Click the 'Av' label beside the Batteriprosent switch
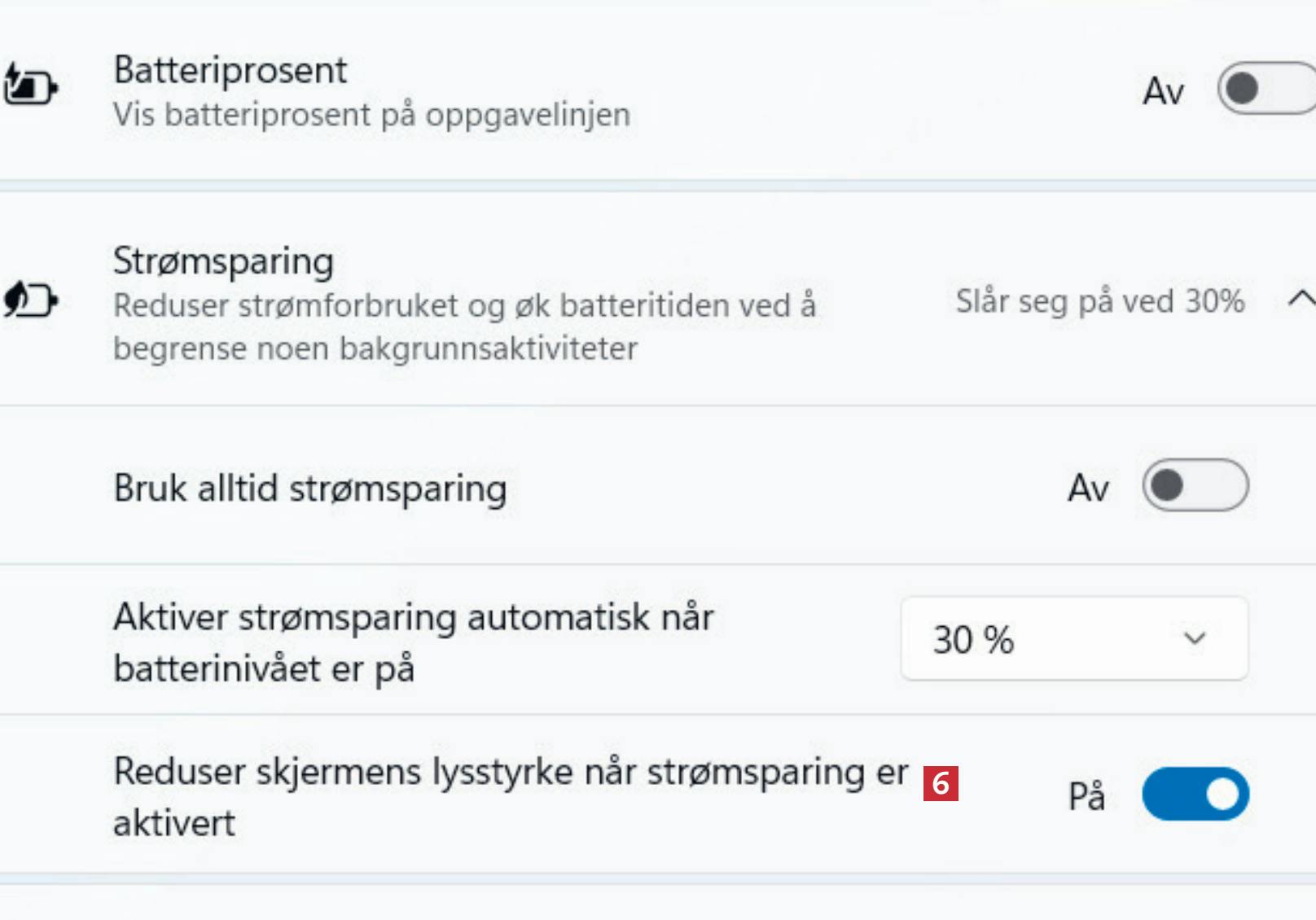The image size is (1316, 920). [1163, 90]
